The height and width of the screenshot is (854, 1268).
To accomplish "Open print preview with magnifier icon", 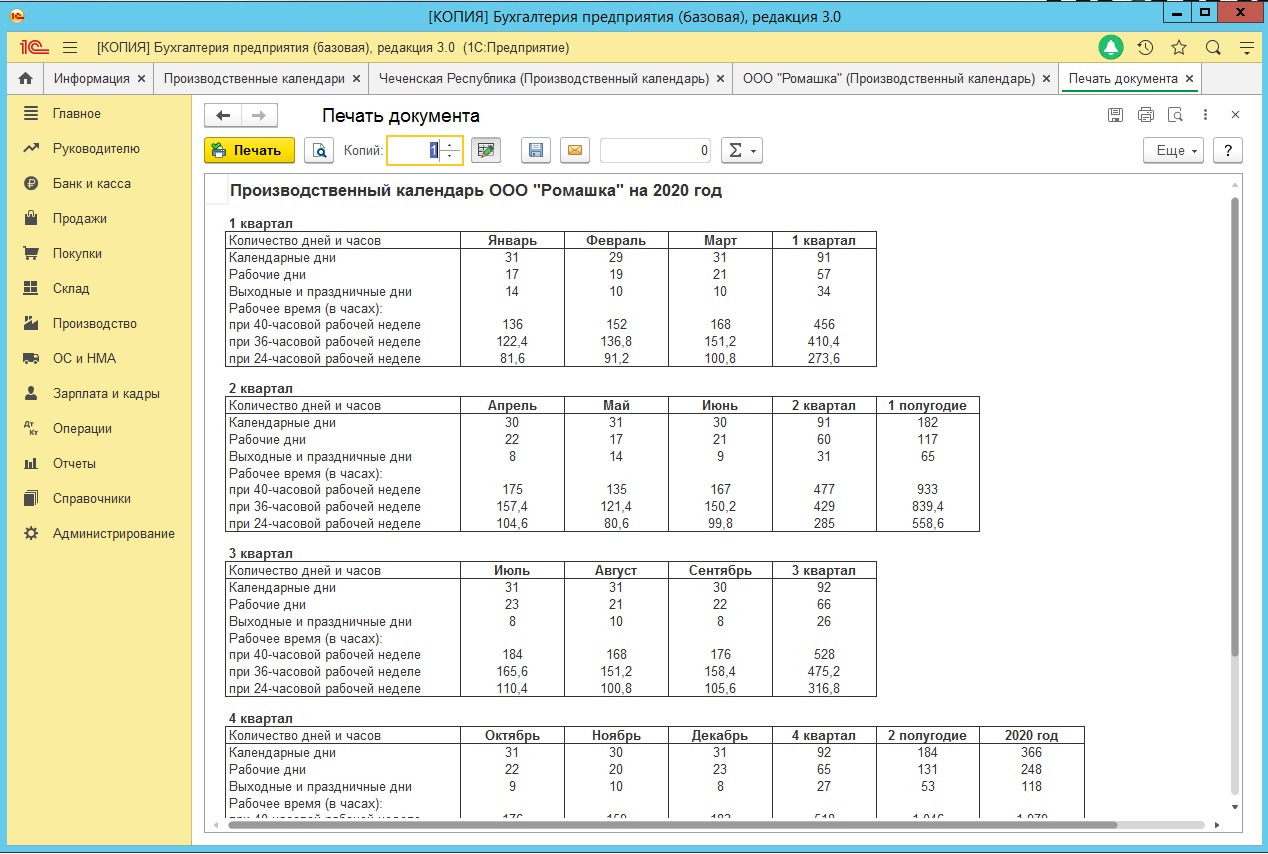I will coord(320,150).
